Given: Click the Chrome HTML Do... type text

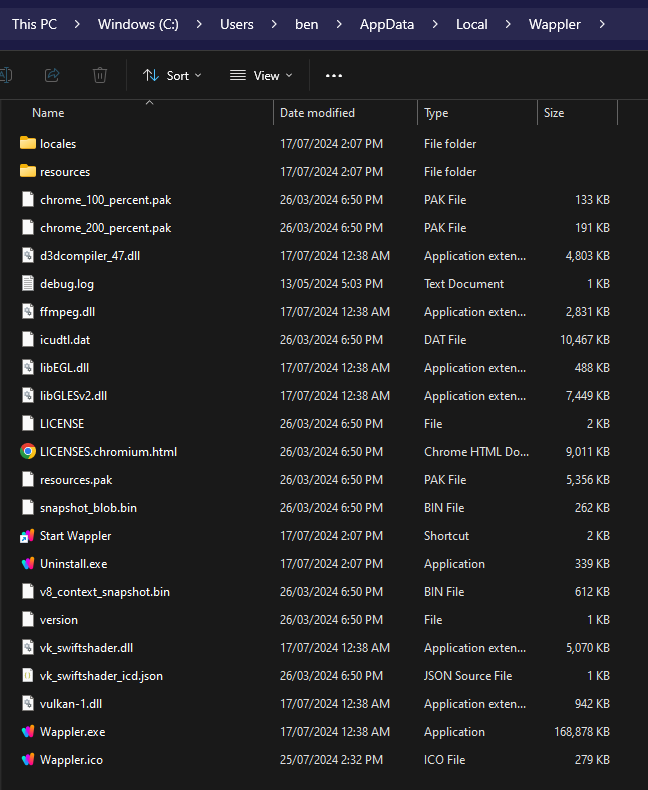Looking at the screenshot, I should [476, 451].
